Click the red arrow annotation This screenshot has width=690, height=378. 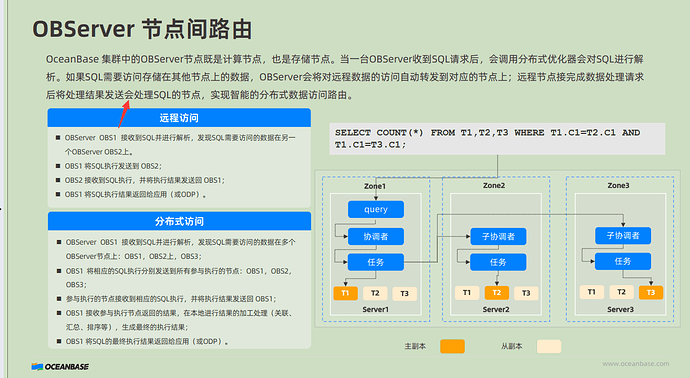click(124, 114)
